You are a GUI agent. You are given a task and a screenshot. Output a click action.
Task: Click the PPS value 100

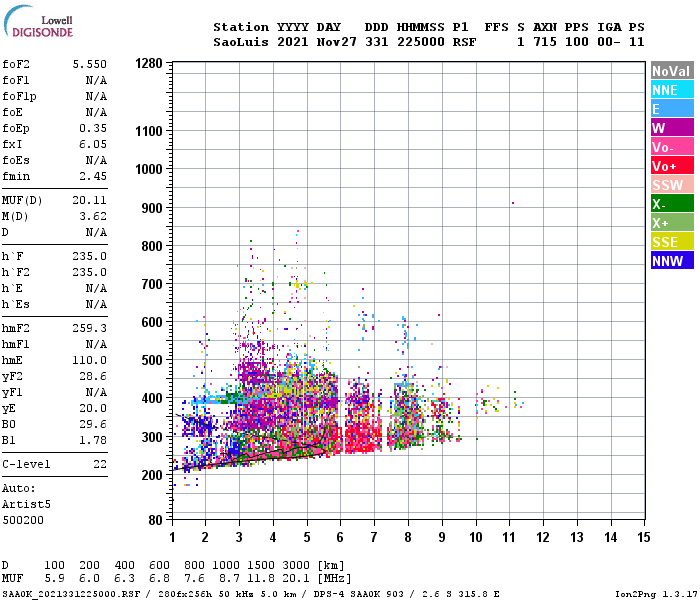576,42
